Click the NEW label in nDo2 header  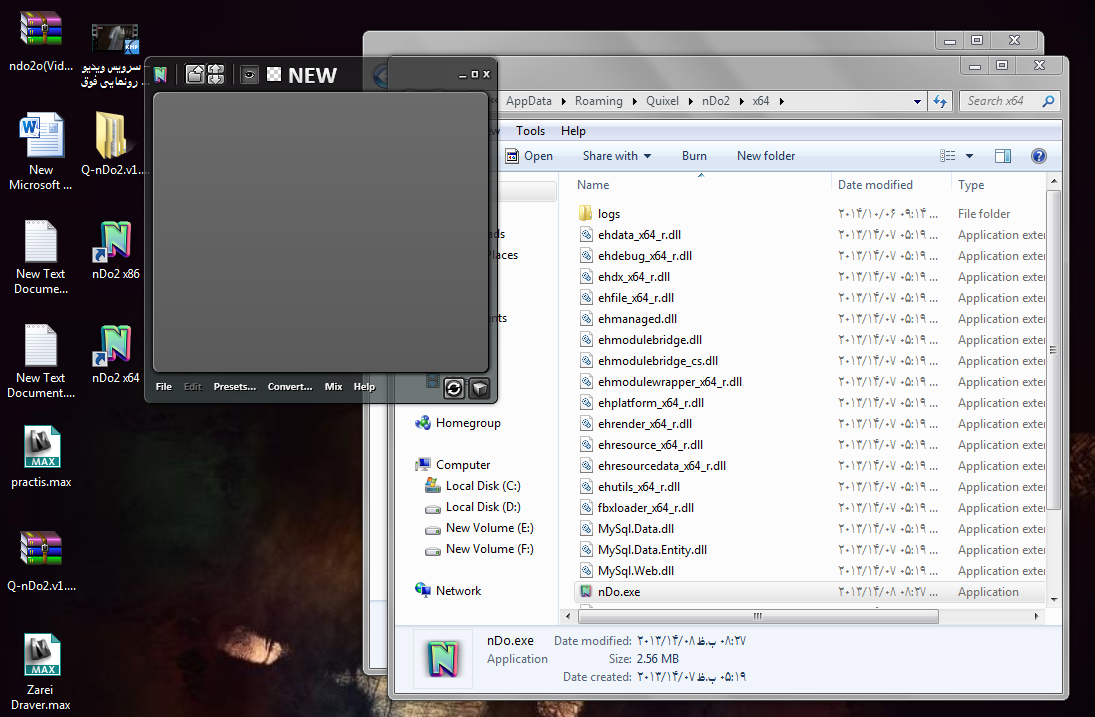(312, 75)
